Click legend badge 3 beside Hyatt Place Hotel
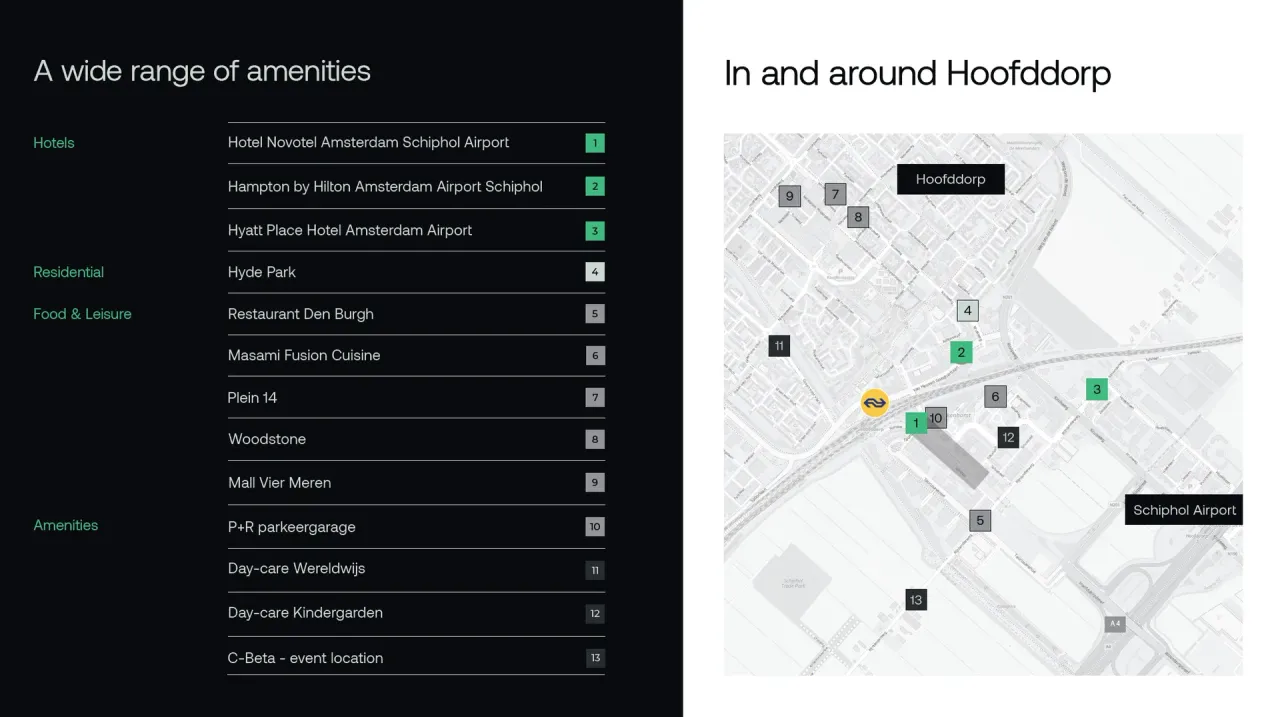The width and height of the screenshot is (1280, 717). tap(595, 231)
